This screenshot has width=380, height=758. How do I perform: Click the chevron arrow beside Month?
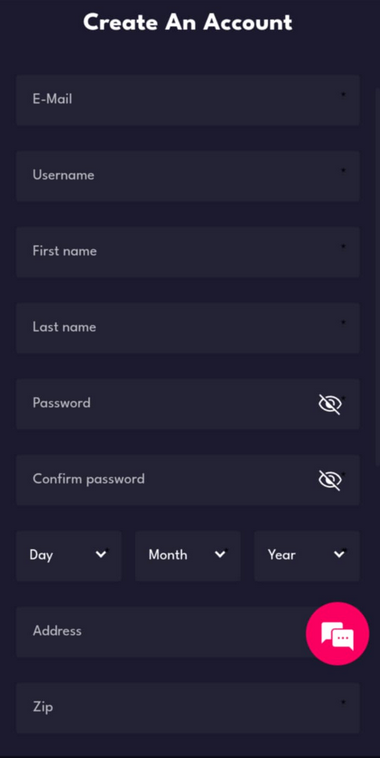click(220, 554)
